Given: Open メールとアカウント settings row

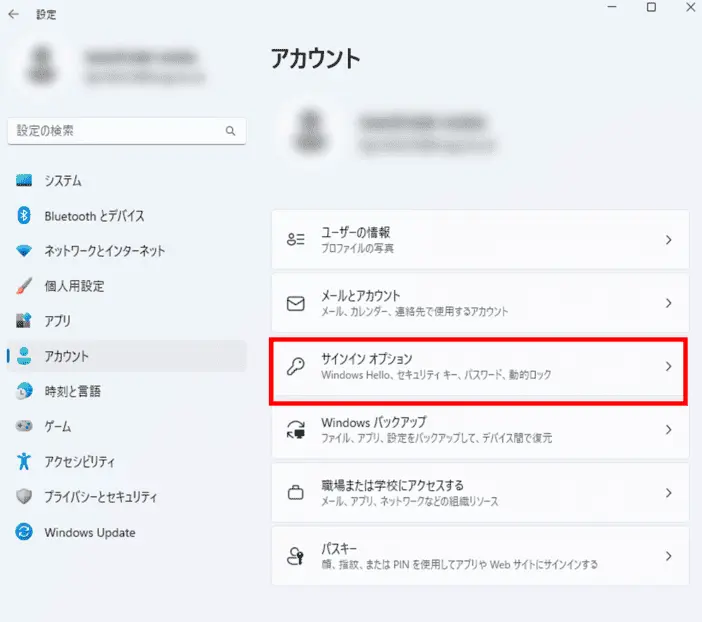Looking at the screenshot, I should [480, 303].
